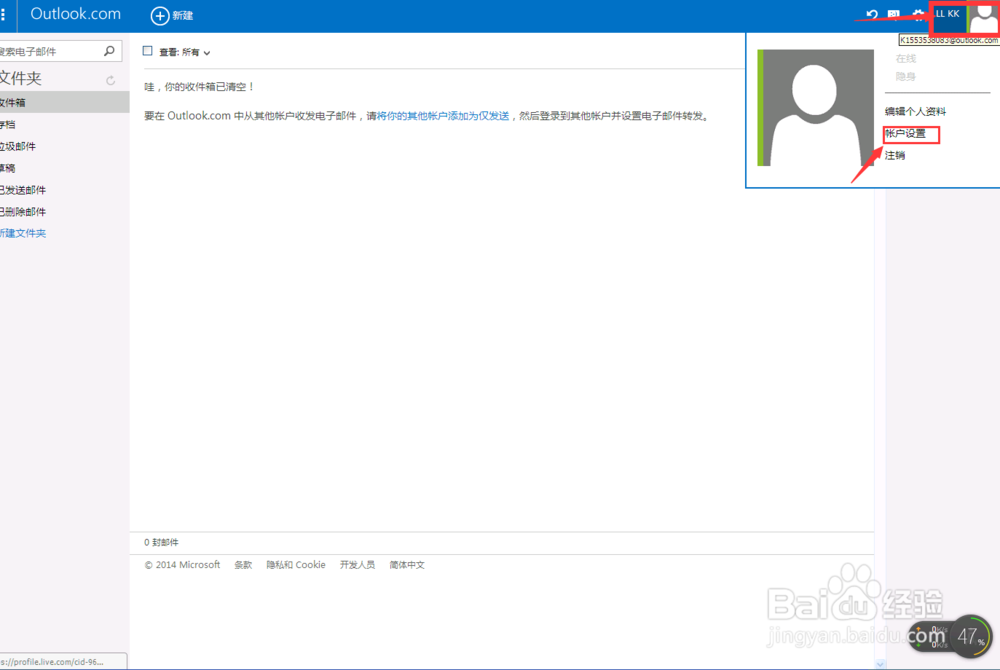Click the small profile avatar in header
1000x670 pixels.
tap(983, 17)
